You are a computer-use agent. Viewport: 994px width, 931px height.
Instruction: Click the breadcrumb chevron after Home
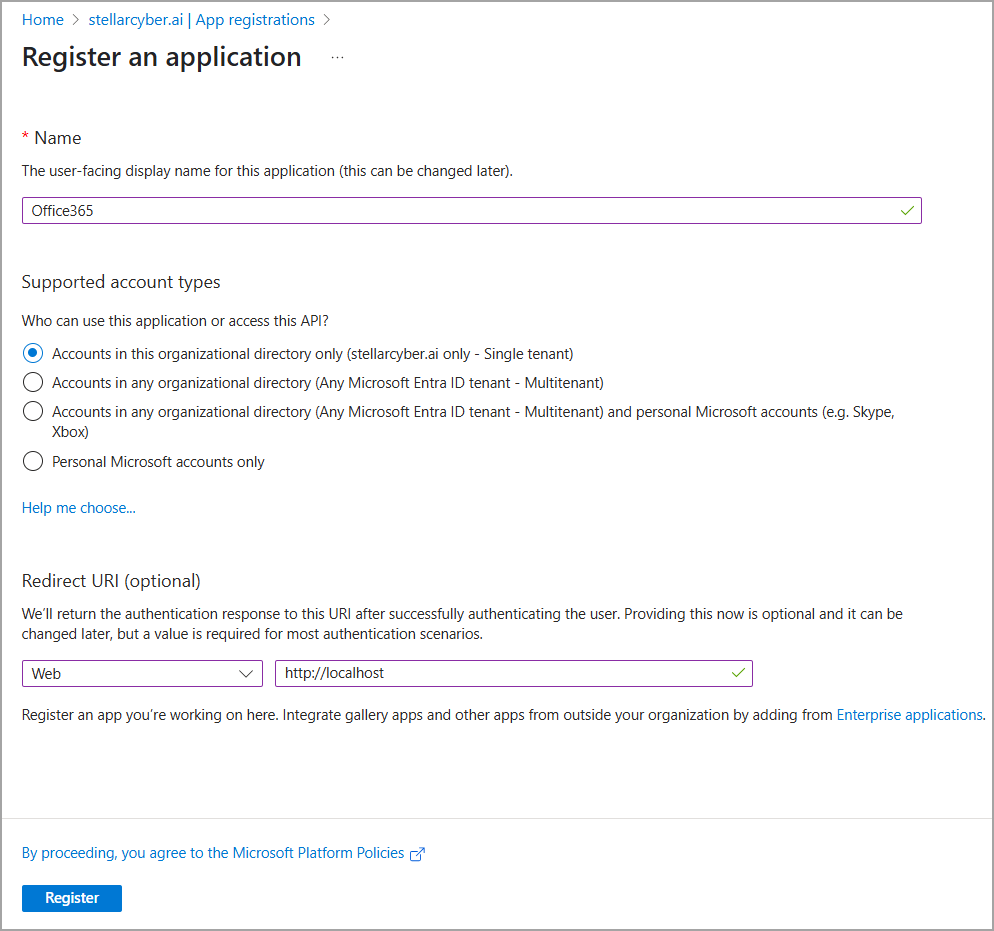(75, 20)
